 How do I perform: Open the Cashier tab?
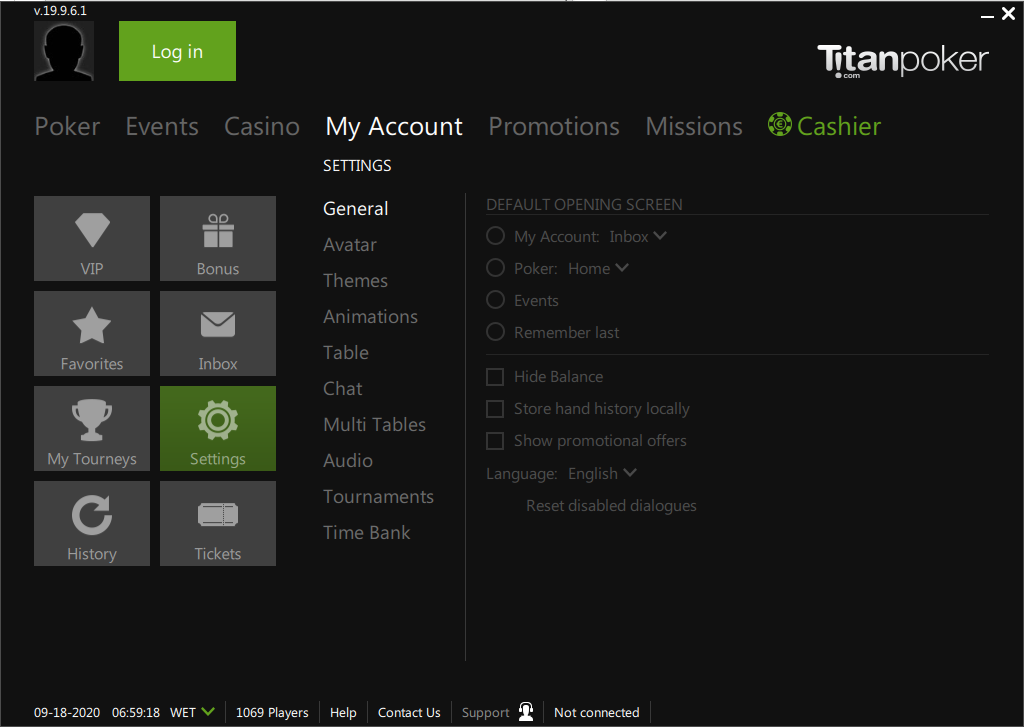pyautogui.click(x=839, y=126)
